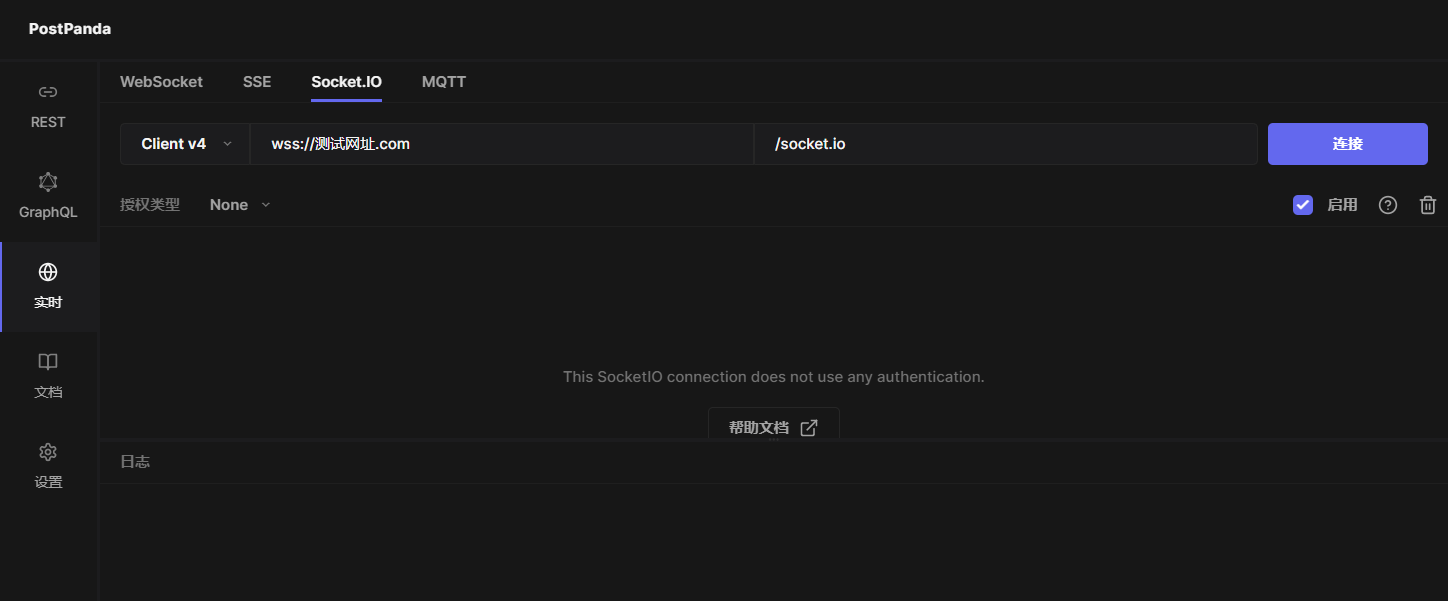Screen dimensions: 1448x601
Task: Select the REST section in the sidebar
Action: (x=48, y=105)
